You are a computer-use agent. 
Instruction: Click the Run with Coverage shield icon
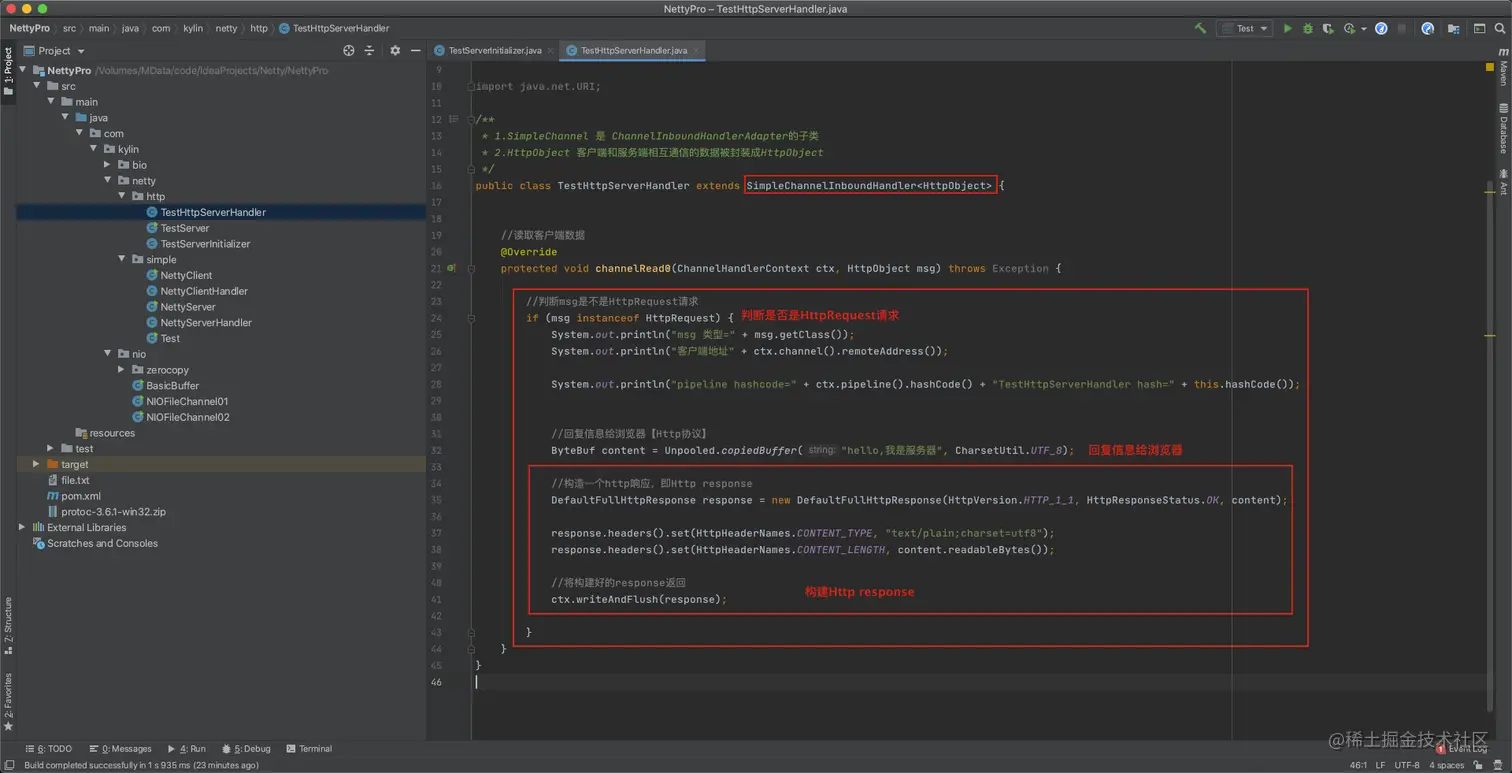[1328, 28]
